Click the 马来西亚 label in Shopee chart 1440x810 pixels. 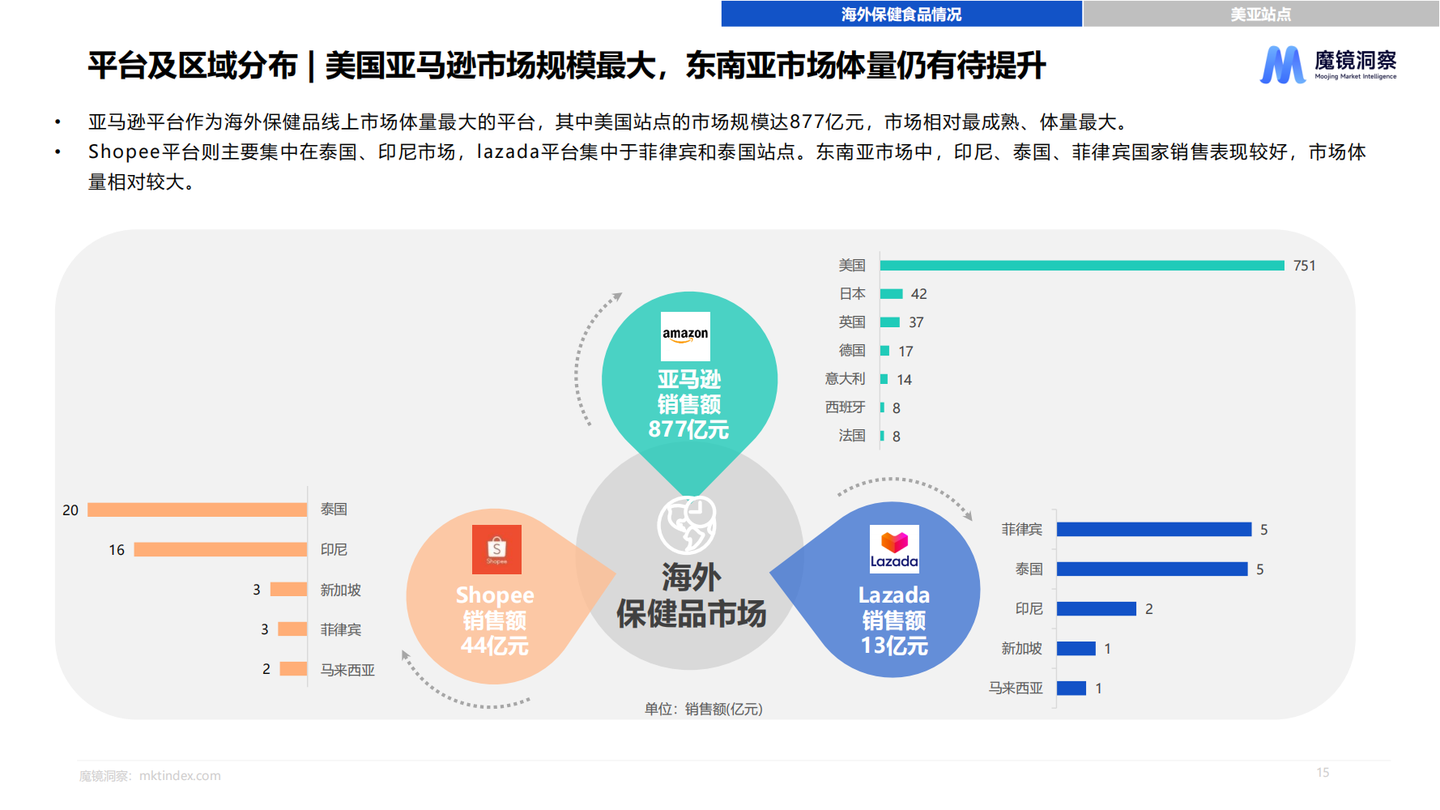[348, 670]
